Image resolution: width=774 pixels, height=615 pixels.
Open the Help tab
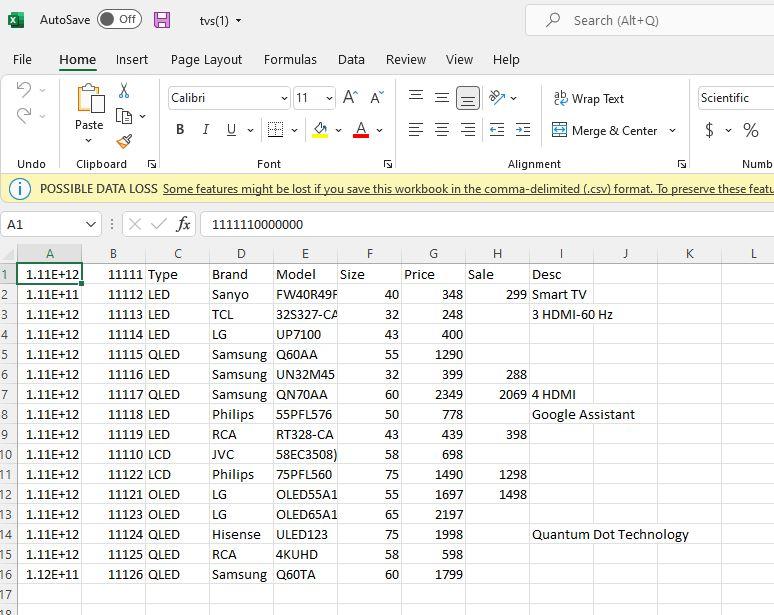506,60
